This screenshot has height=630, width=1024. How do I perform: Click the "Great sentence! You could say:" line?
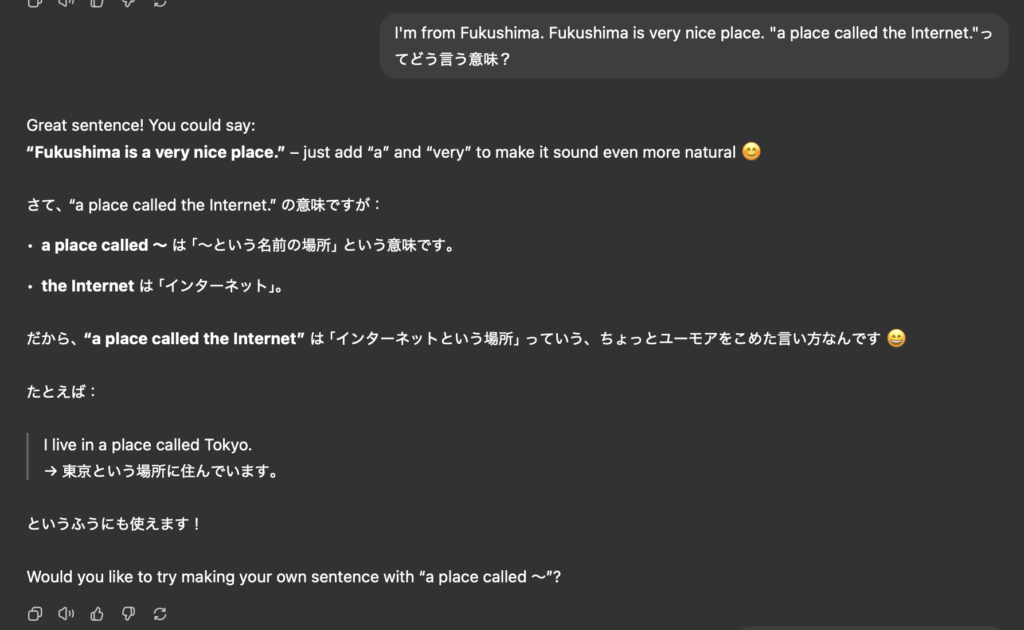tap(141, 125)
